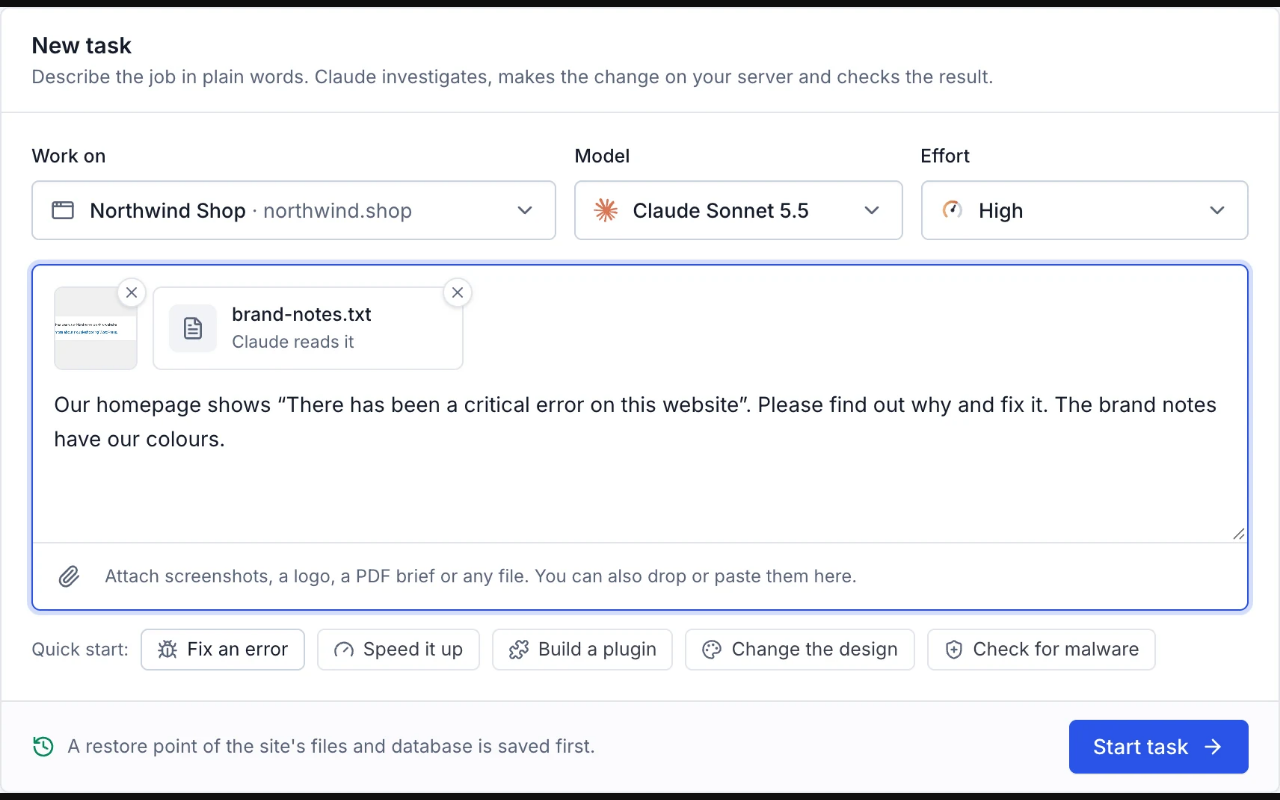Click the puzzle icon on Build a plugin
Screen dimensions: 1280x800
tap(519, 649)
